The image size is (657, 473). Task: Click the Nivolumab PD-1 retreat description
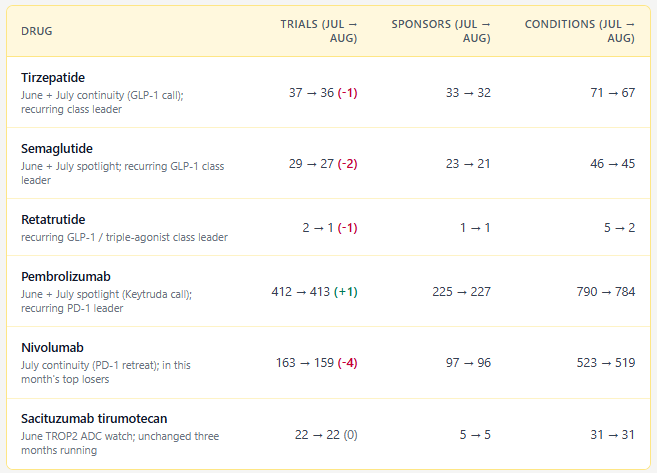(x=106, y=372)
